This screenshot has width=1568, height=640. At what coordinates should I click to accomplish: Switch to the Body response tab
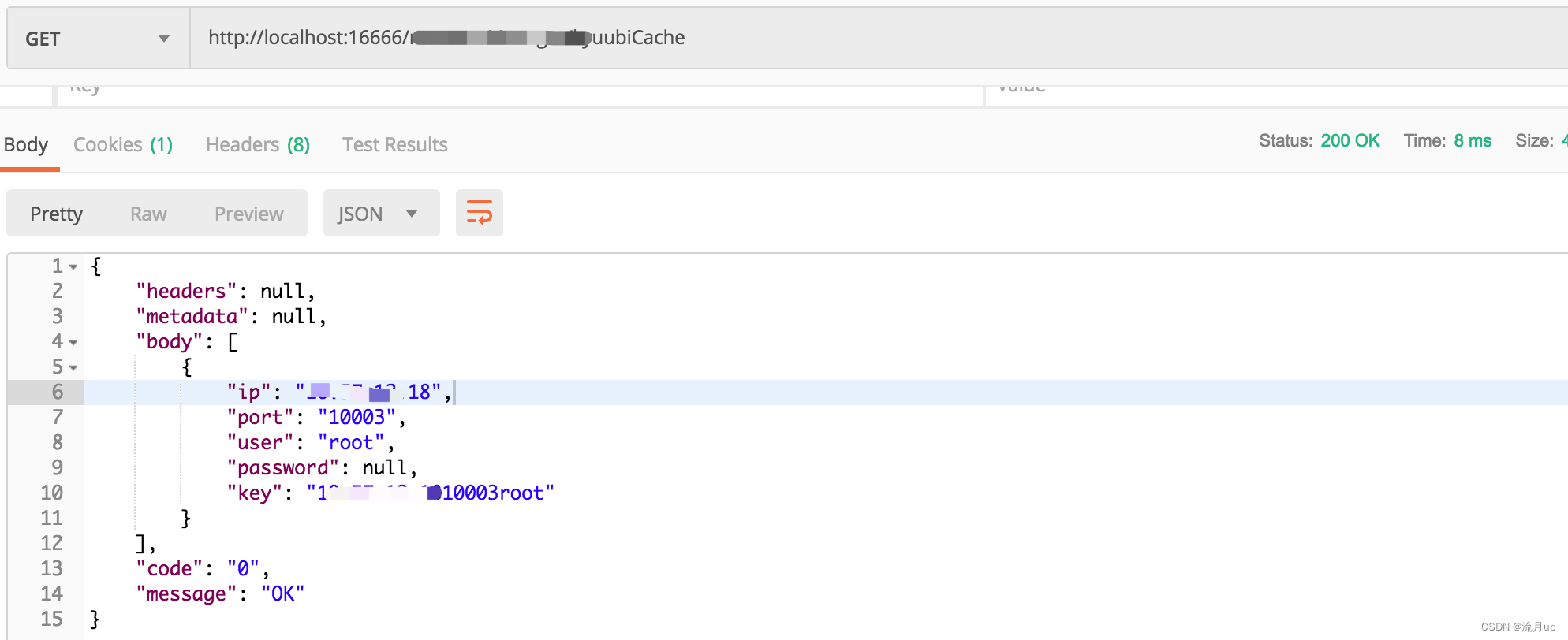tap(26, 145)
